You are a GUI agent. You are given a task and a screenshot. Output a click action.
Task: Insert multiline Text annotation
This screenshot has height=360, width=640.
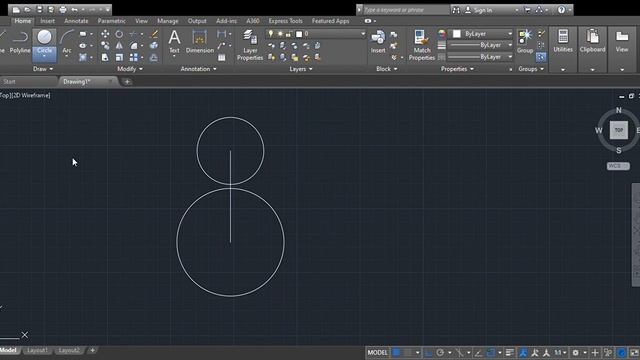(x=174, y=42)
